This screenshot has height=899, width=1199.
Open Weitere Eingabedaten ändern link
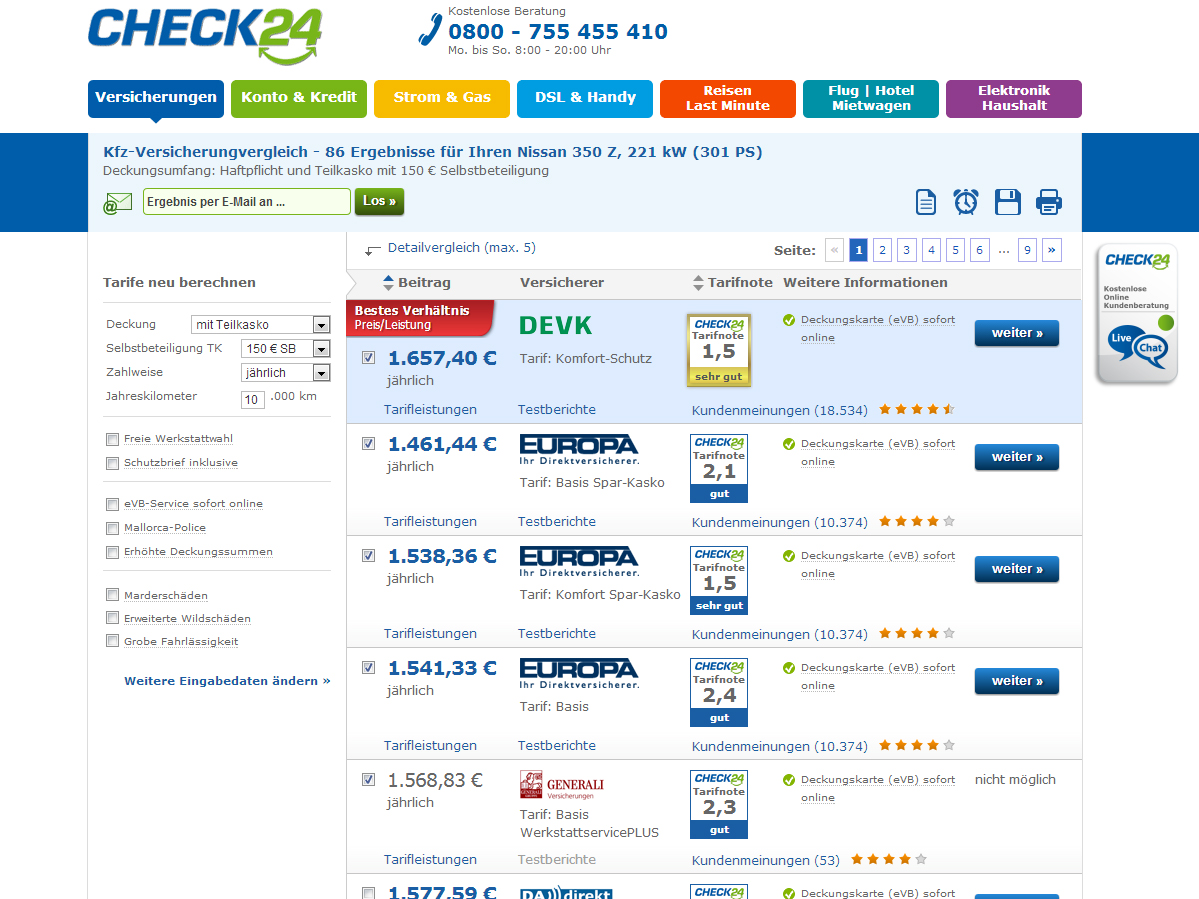click(x=227, y=681)
